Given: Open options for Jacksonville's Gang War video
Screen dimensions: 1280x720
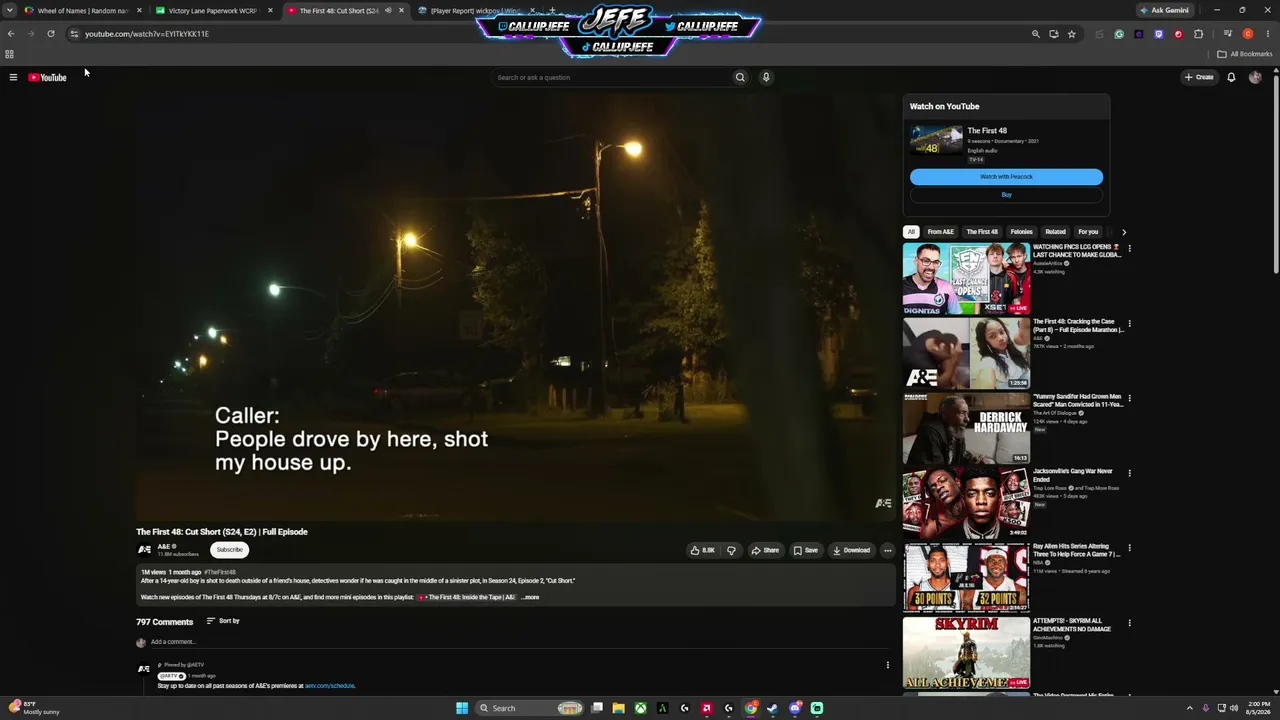Looking at the screenshot, I should (1129, 473).
